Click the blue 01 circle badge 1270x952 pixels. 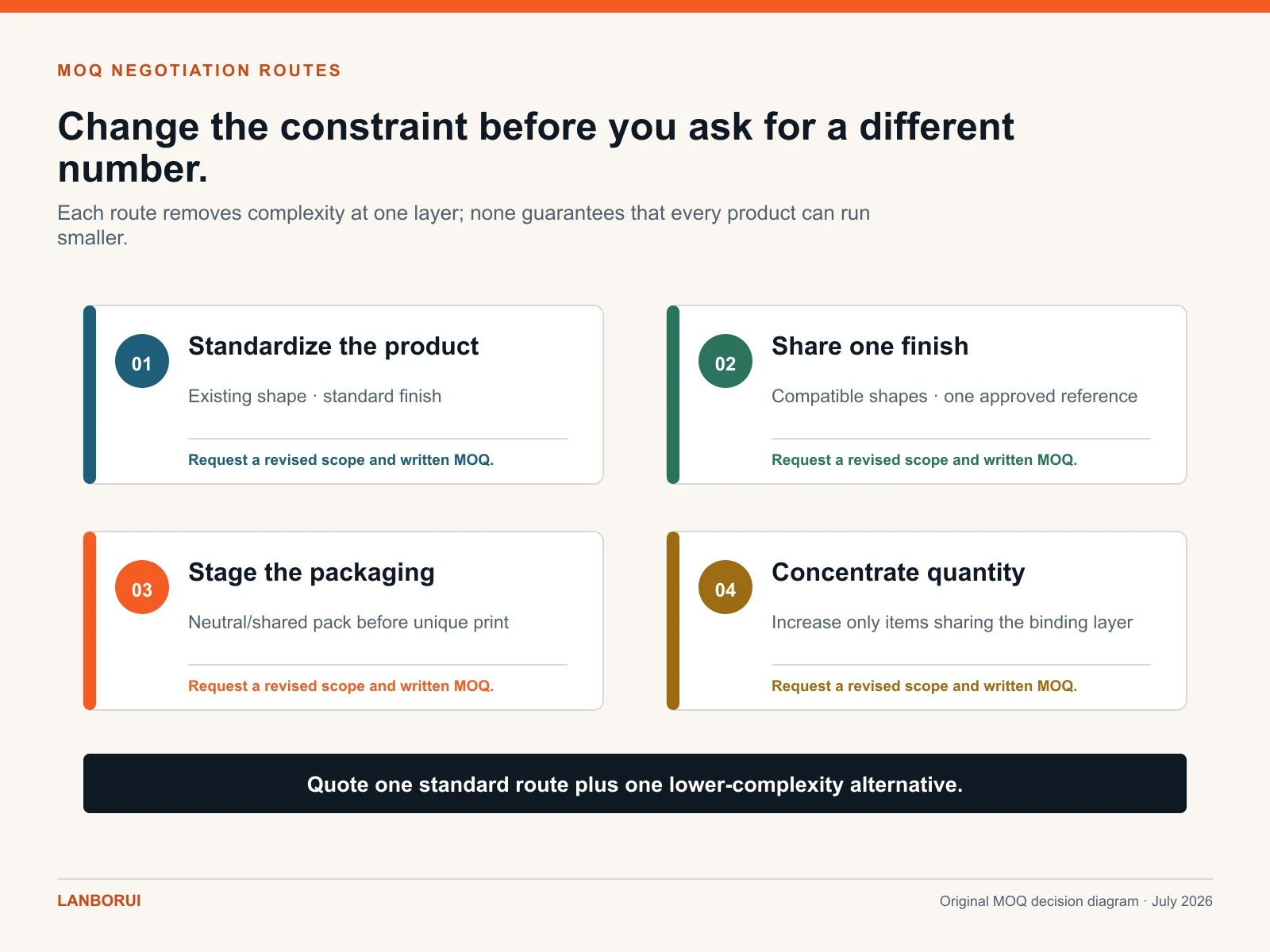pos(142,361)
